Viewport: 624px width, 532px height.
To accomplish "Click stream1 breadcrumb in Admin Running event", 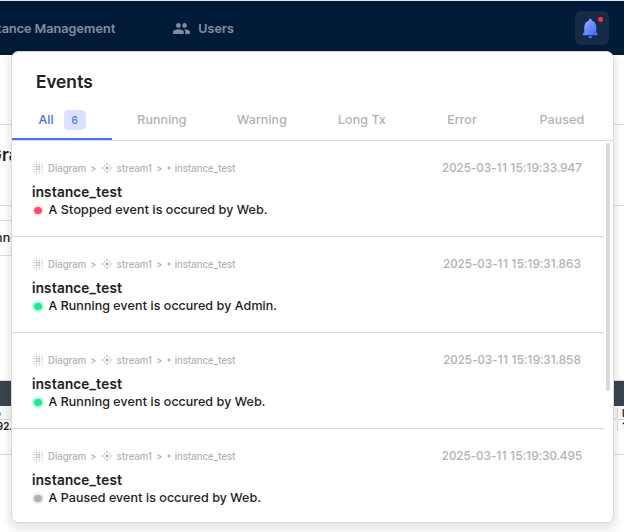I will click(133, 264).
